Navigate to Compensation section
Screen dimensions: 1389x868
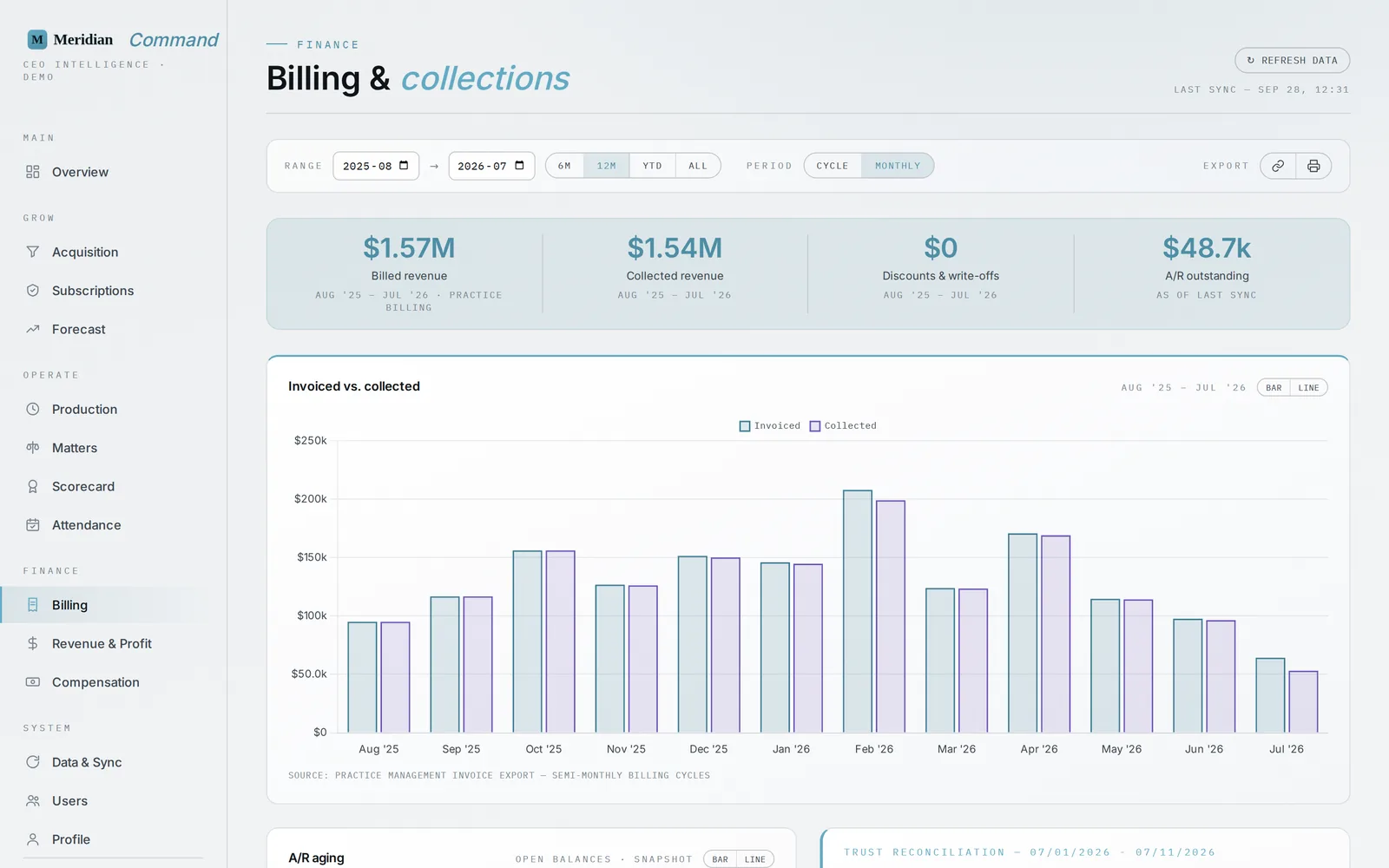95,682
